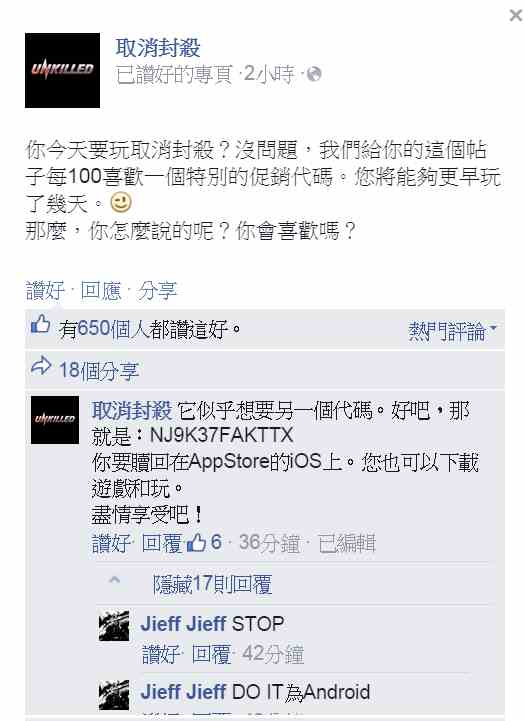Open Jieff Jieff avatar beside DO IT reply
This screenshot has height=721, width=524.
click(x=114, y=695)
